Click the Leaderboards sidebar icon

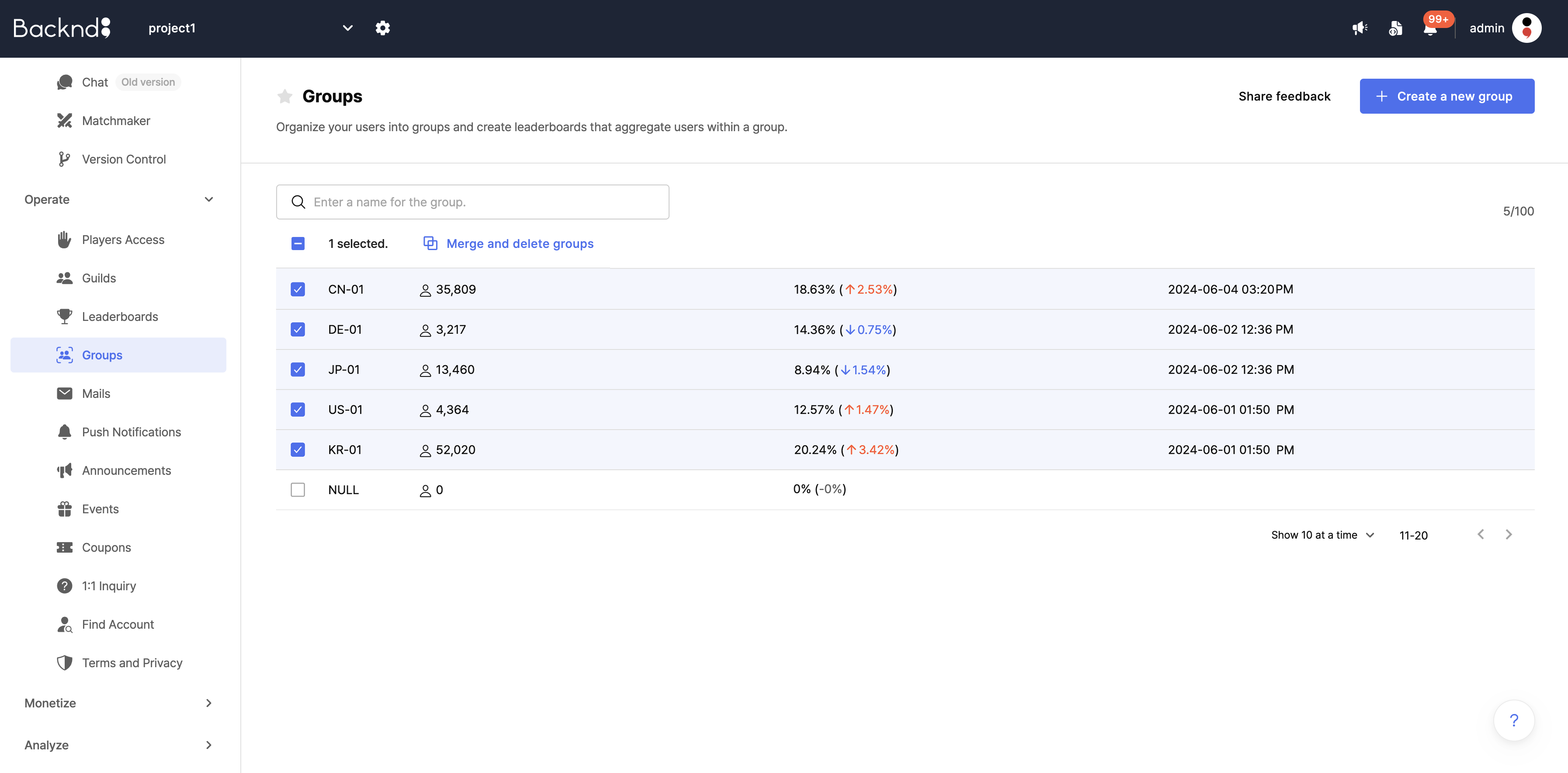64,316
